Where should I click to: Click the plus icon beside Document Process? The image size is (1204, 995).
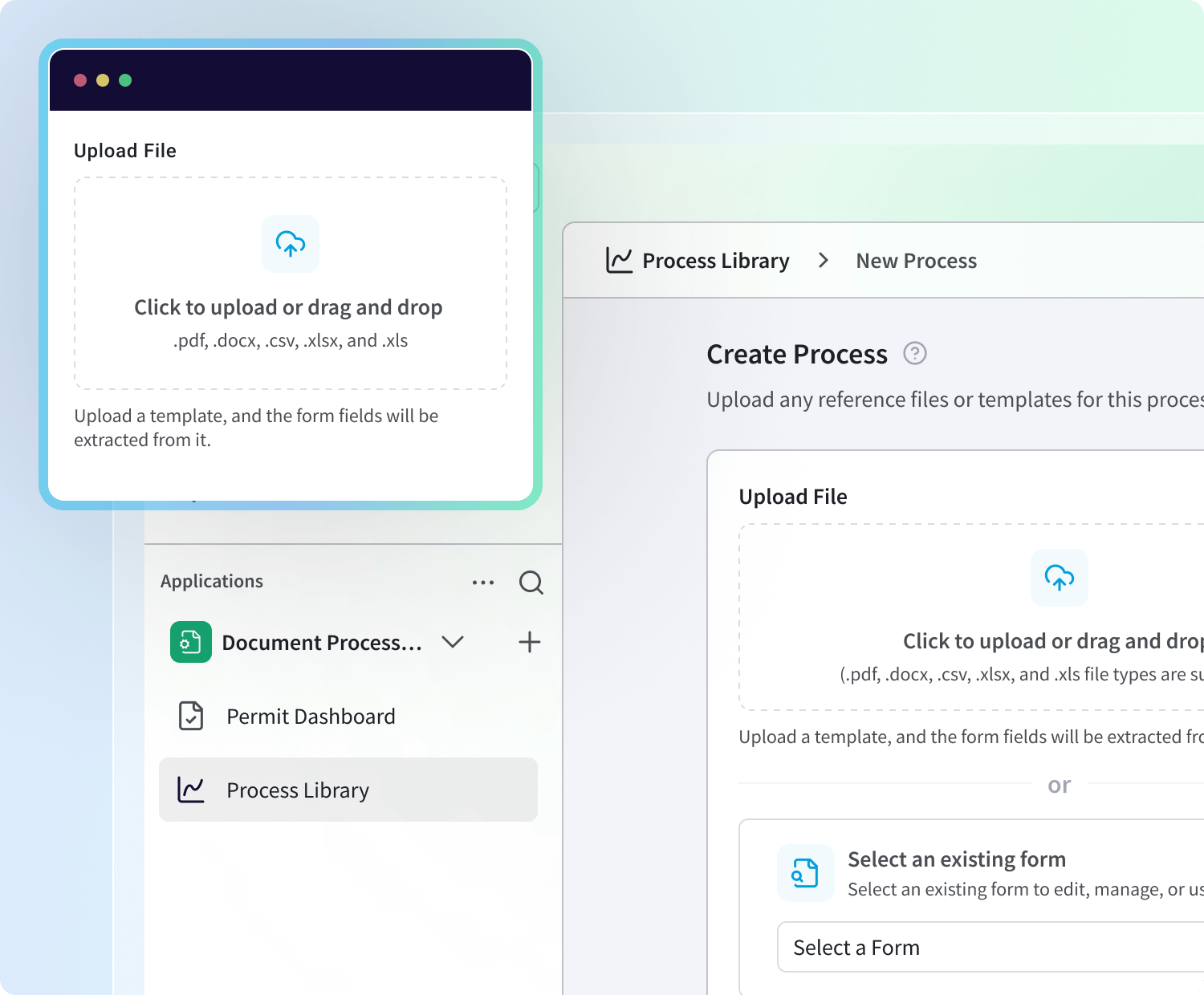pyautogui.click(x=530, y=642)
